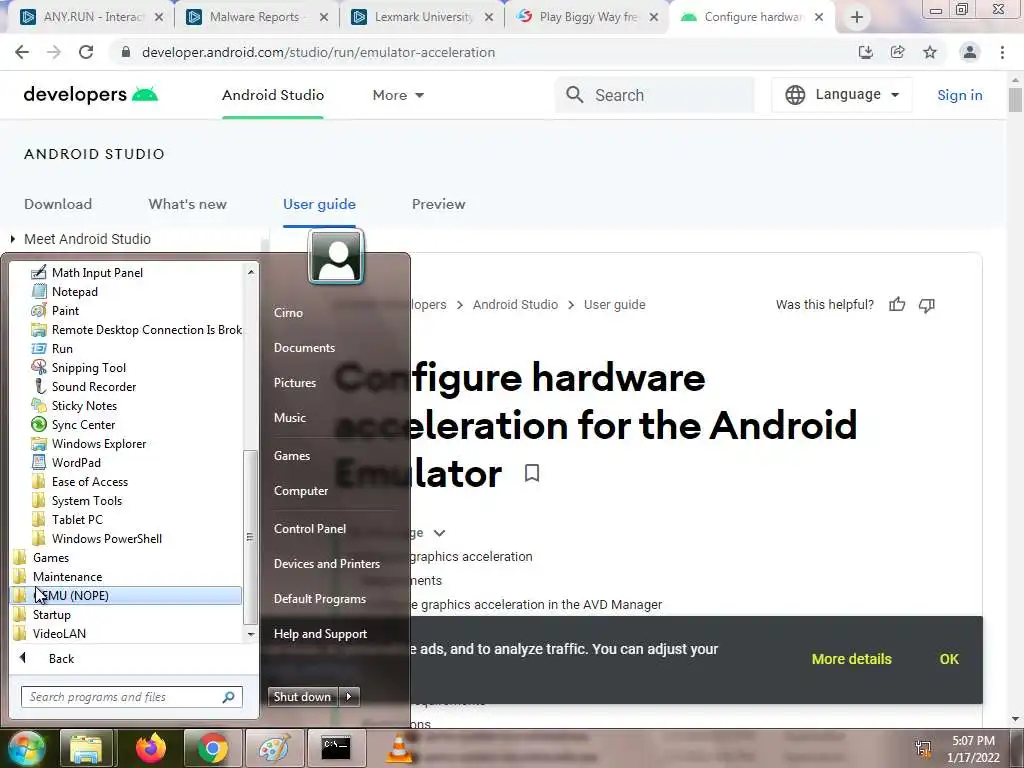Open Pictures from Start menu

[295, 383]
